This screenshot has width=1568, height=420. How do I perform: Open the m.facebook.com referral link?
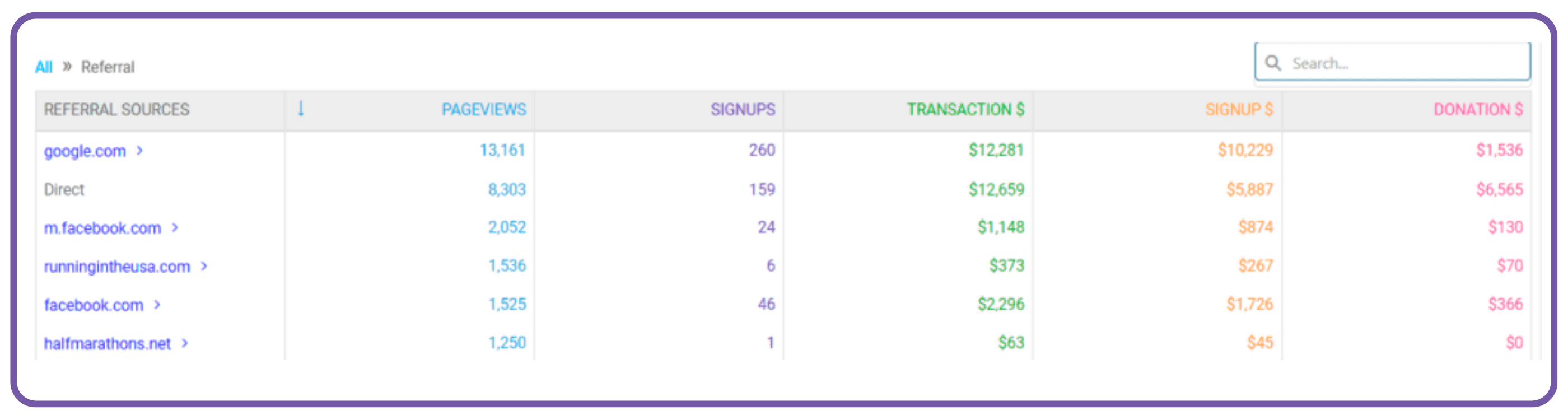[x=102, y=228]
